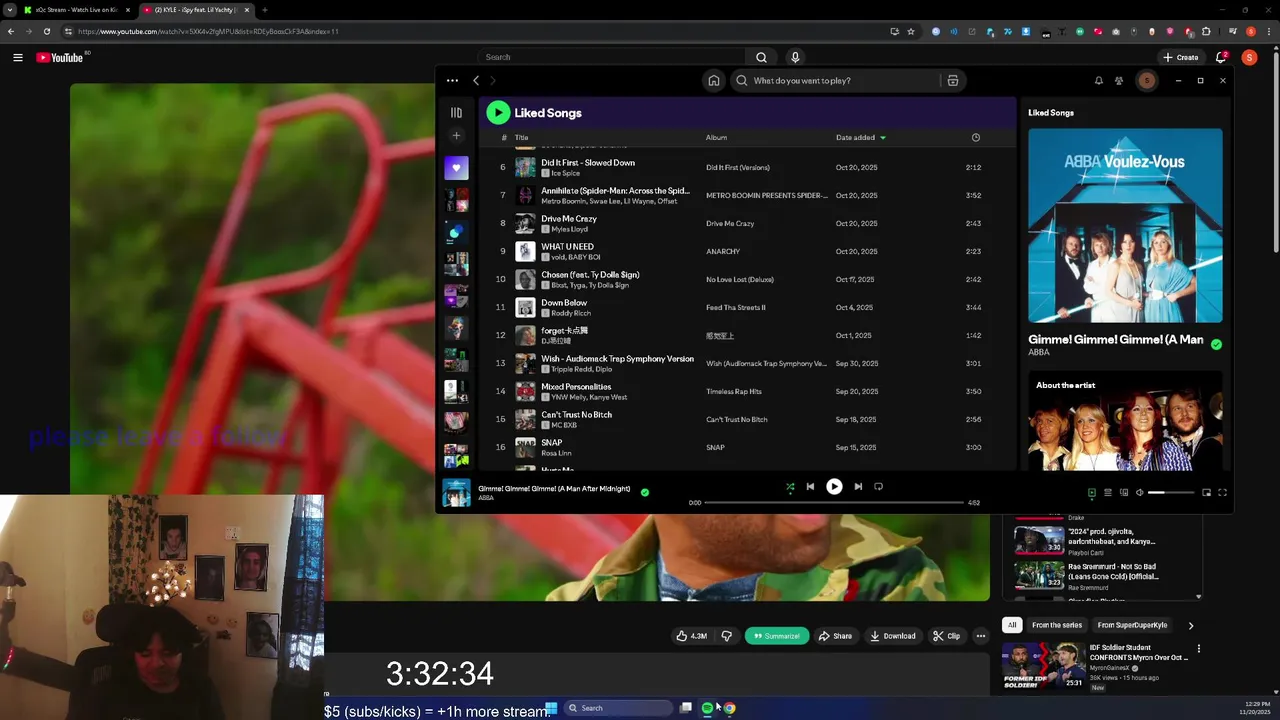Open the album link 'Timeless Rap Hits'
Viewport: 1280px width, 720px height.
pyautogui.click(x=734, y=392)
